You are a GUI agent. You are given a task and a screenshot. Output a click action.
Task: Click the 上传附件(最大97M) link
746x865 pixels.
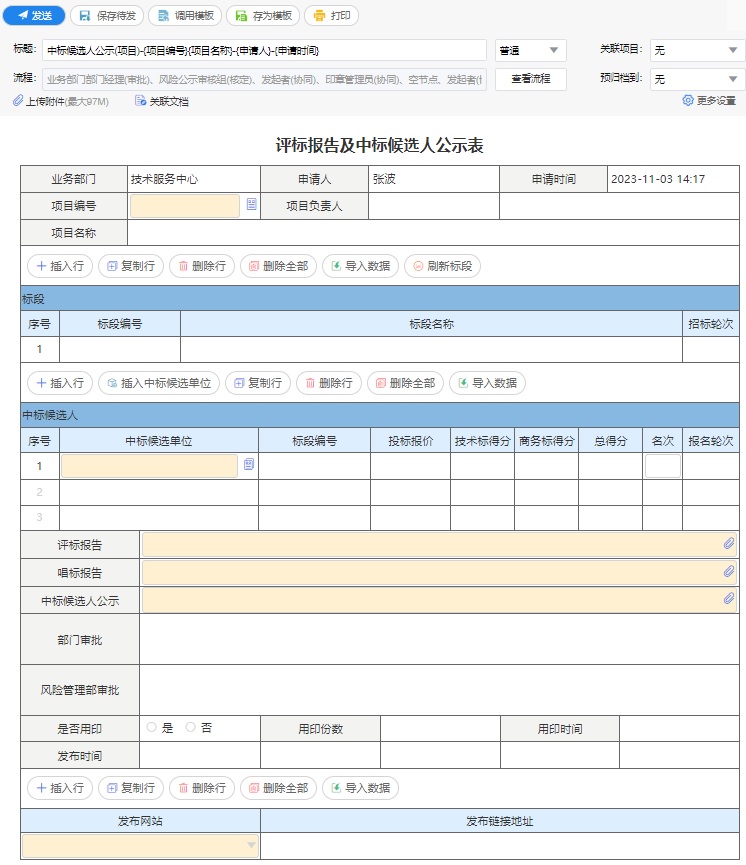click(67, 102)
